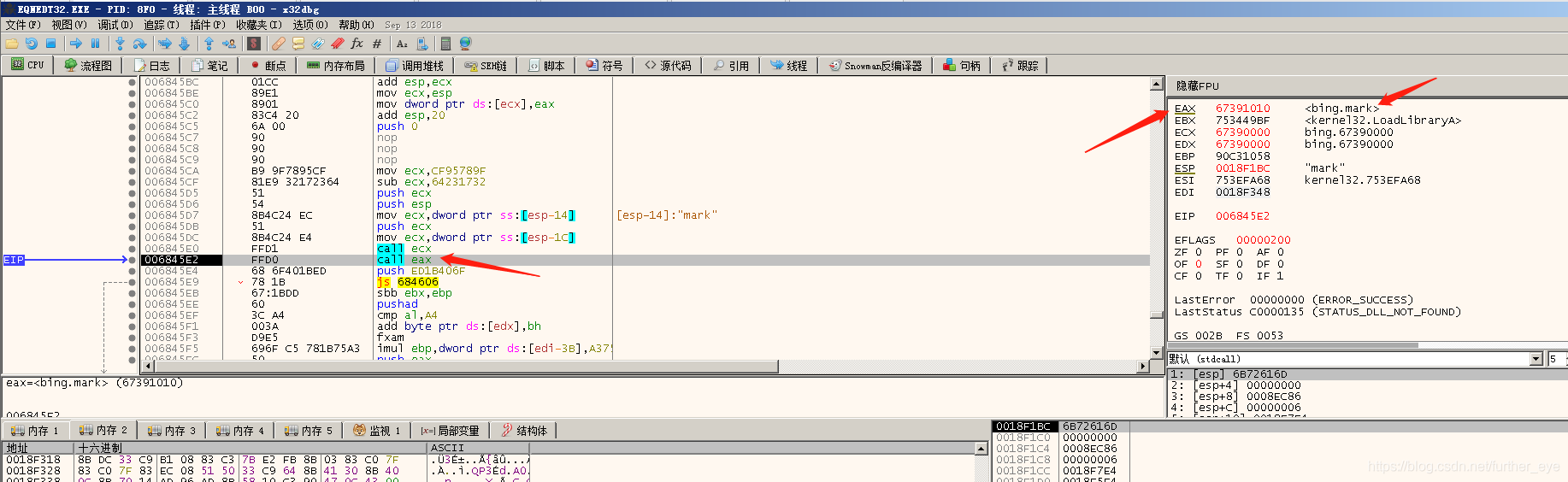Click the fx functions icon

click(357, 44)
